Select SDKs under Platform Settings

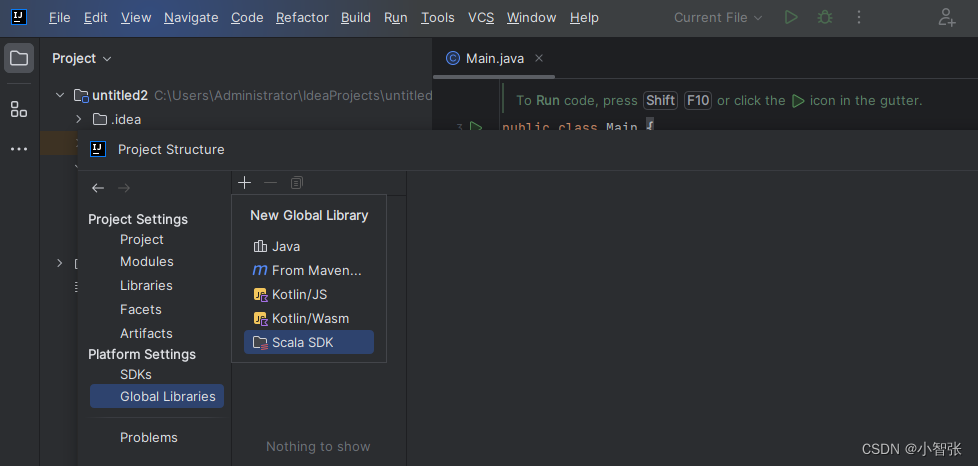[136, 374]
